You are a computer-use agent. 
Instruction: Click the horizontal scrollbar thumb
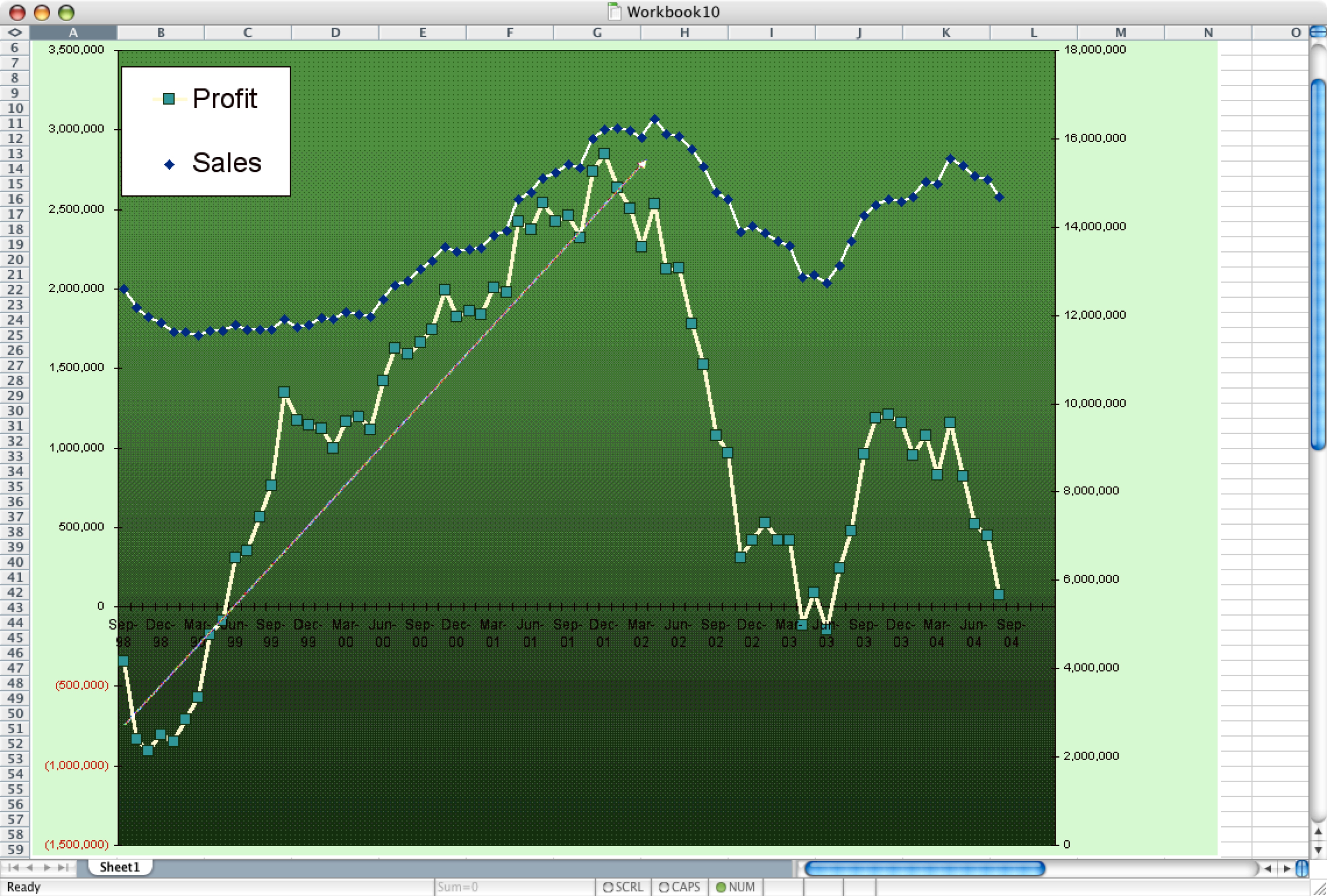[924, 869]
